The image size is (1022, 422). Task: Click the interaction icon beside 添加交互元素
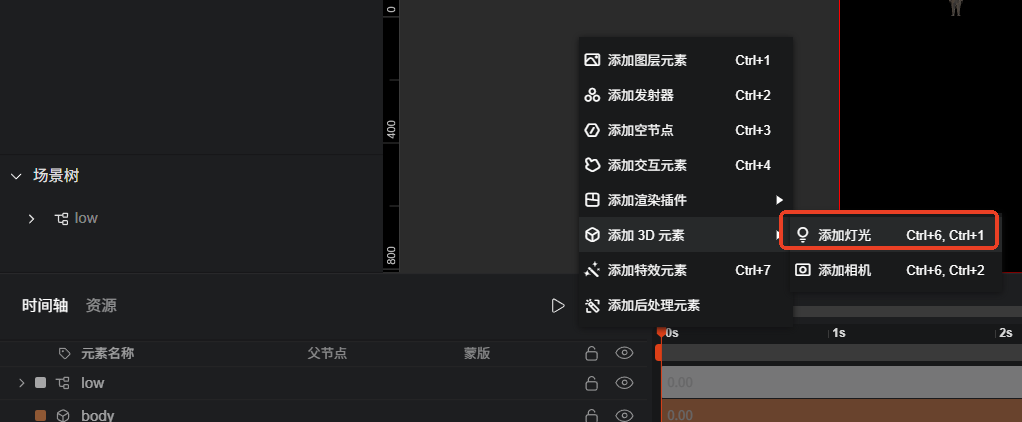[x=592, y=165]
